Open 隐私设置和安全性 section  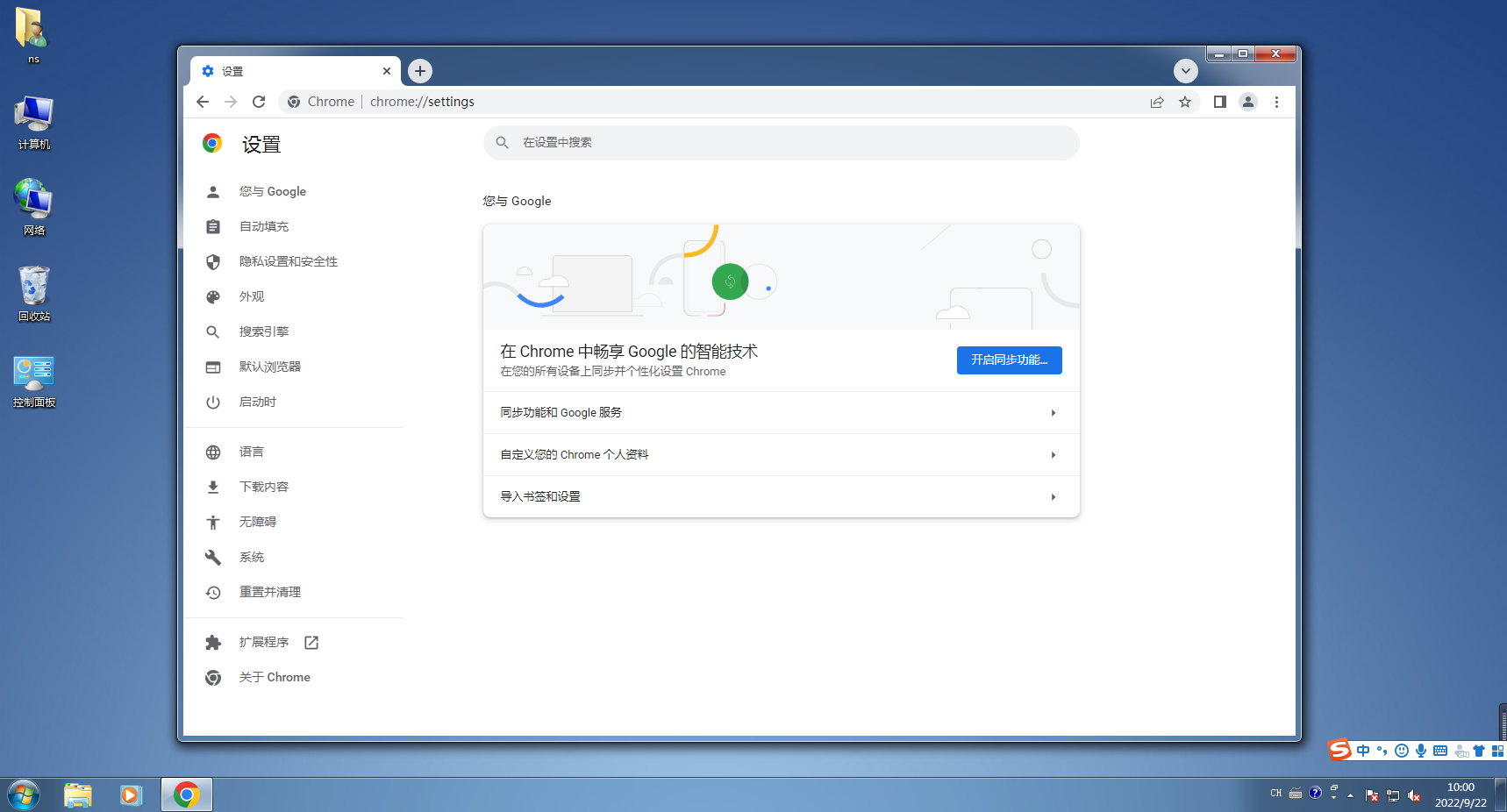point(288,262)
